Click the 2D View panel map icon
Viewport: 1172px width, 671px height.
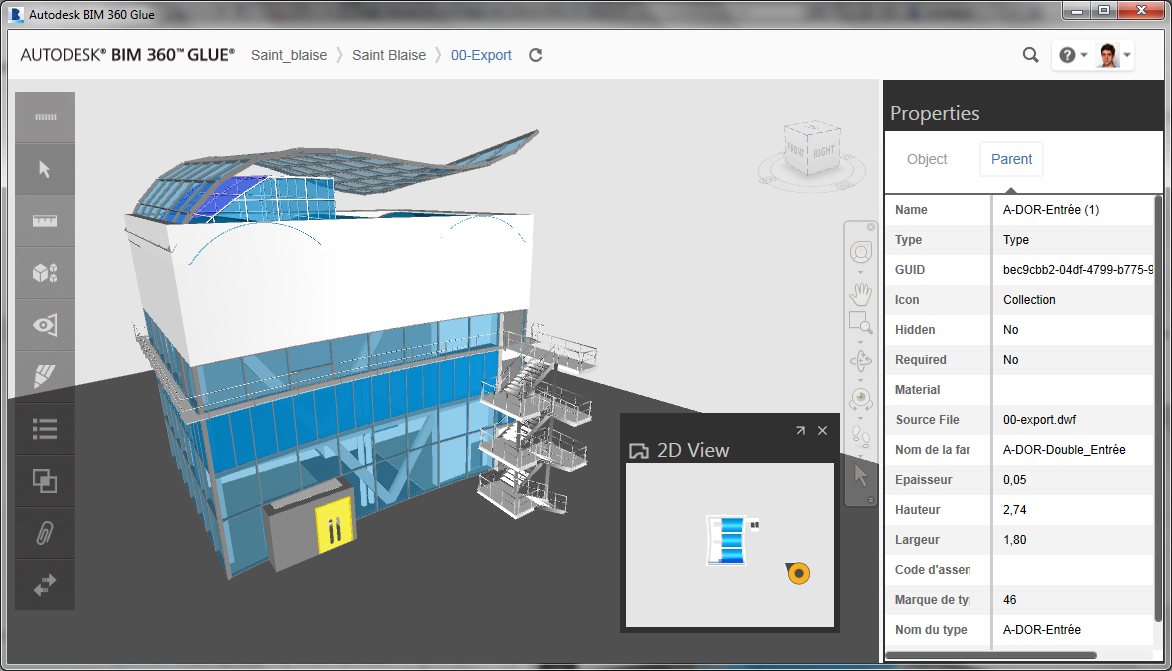(x=639, y=451)
